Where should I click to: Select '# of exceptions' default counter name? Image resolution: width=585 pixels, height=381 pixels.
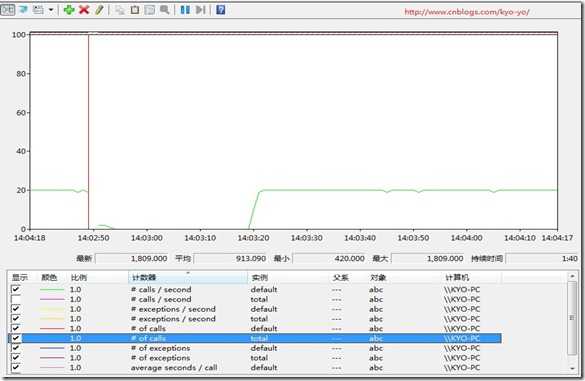[161, 348]
